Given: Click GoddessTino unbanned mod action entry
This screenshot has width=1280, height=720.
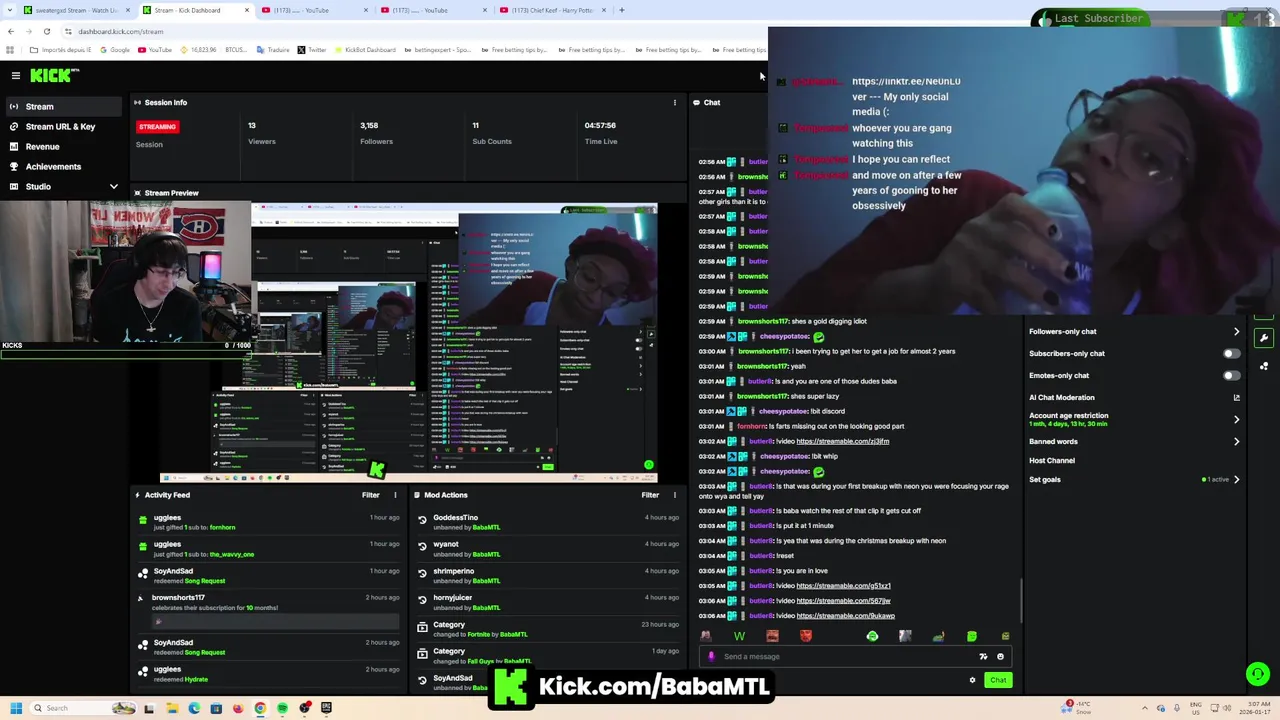Looking at the screenshot, I should click(548, 522).
